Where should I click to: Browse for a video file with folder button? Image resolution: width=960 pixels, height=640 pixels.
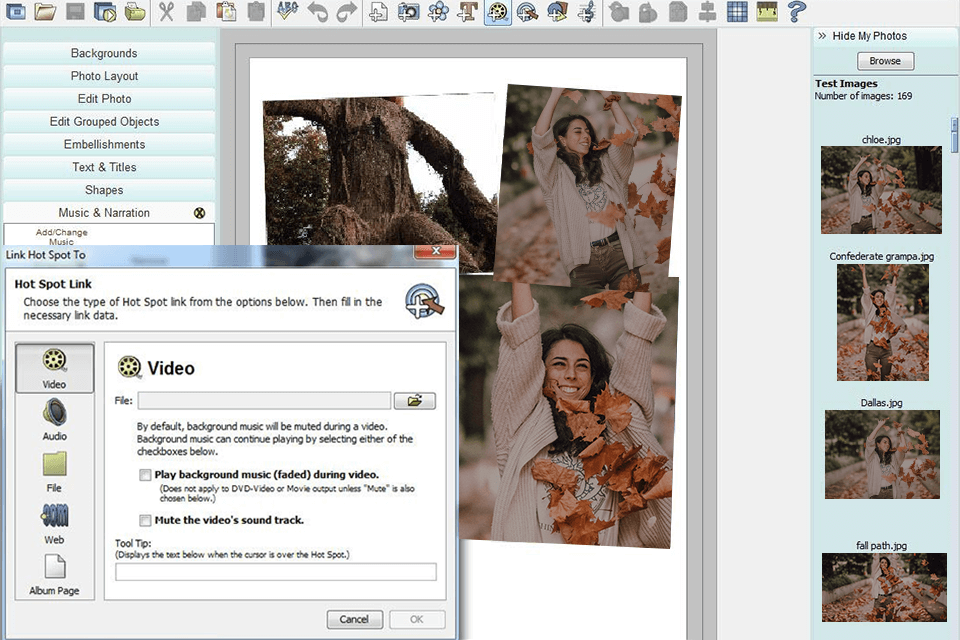point(414,401)
